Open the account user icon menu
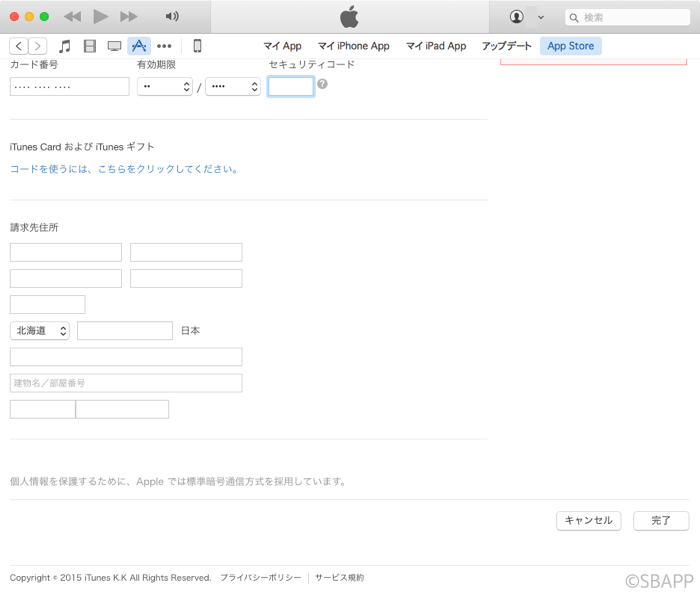This screenshot has width=700, height=598. pos(517,17)
